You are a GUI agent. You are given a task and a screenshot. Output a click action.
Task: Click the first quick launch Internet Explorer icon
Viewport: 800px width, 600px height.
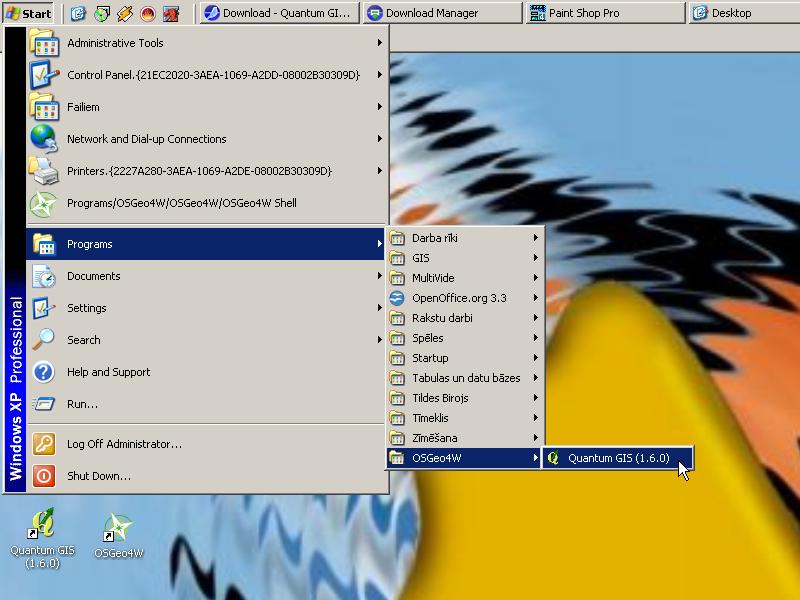pos(78,13)
